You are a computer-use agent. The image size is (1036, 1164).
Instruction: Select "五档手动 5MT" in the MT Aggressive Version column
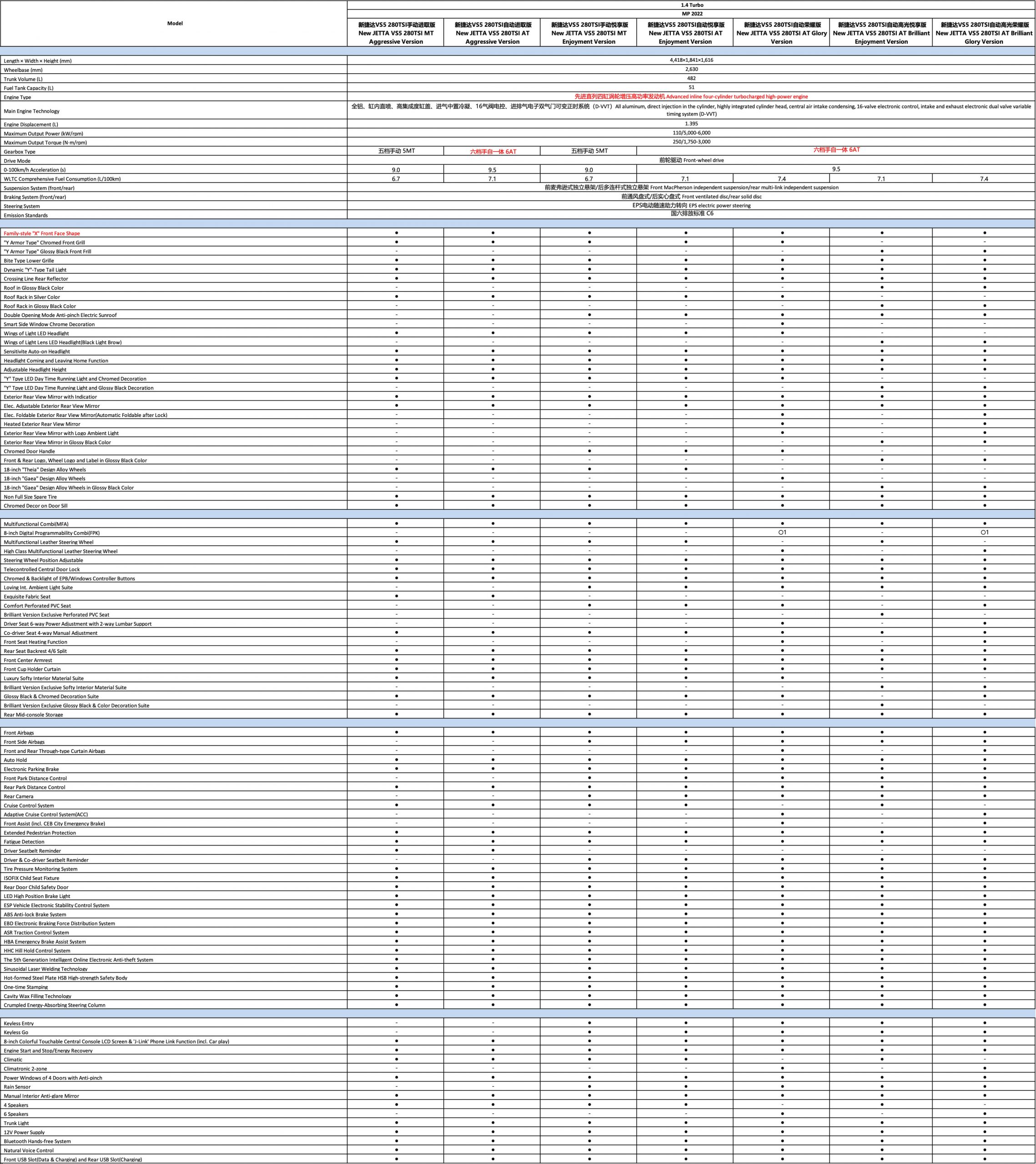396,151
